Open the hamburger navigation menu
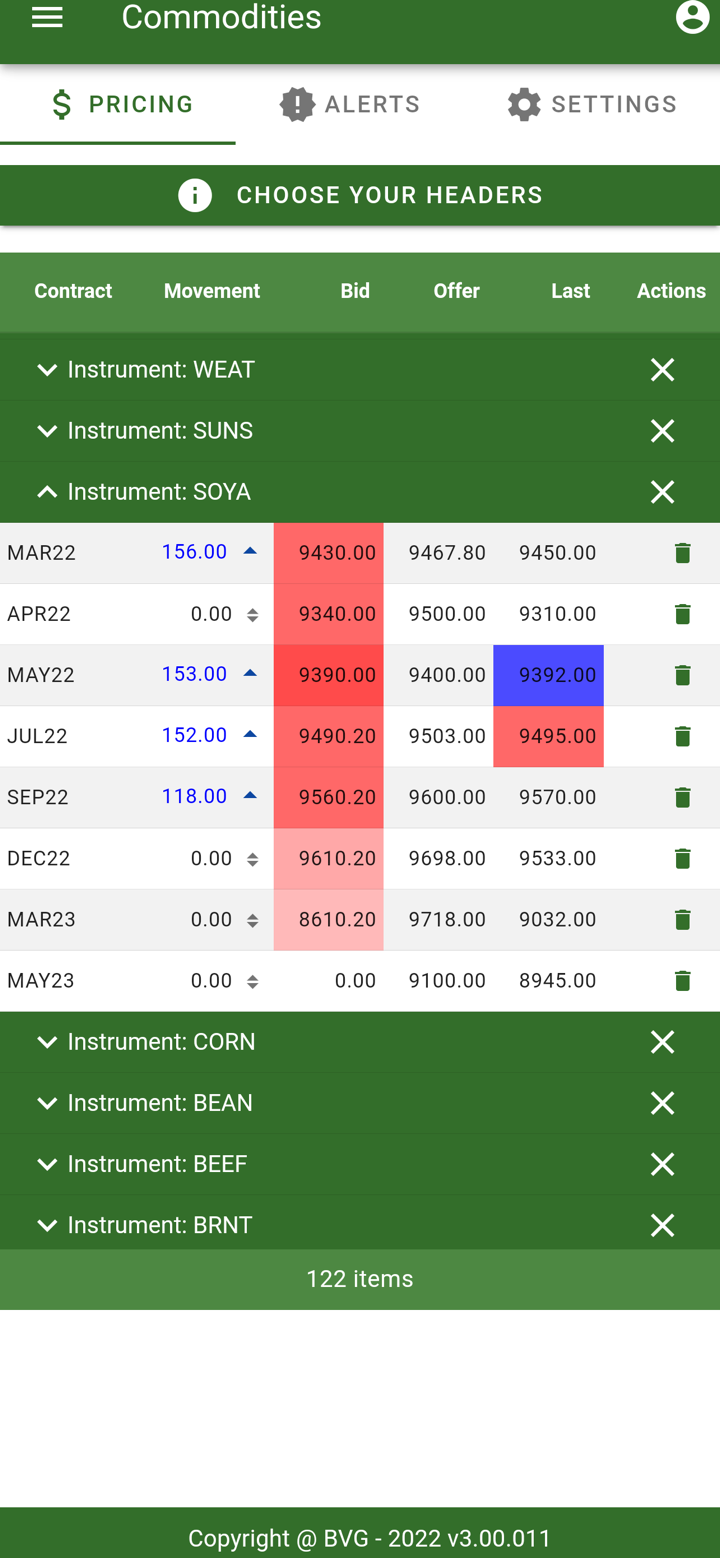 point(47,18)
